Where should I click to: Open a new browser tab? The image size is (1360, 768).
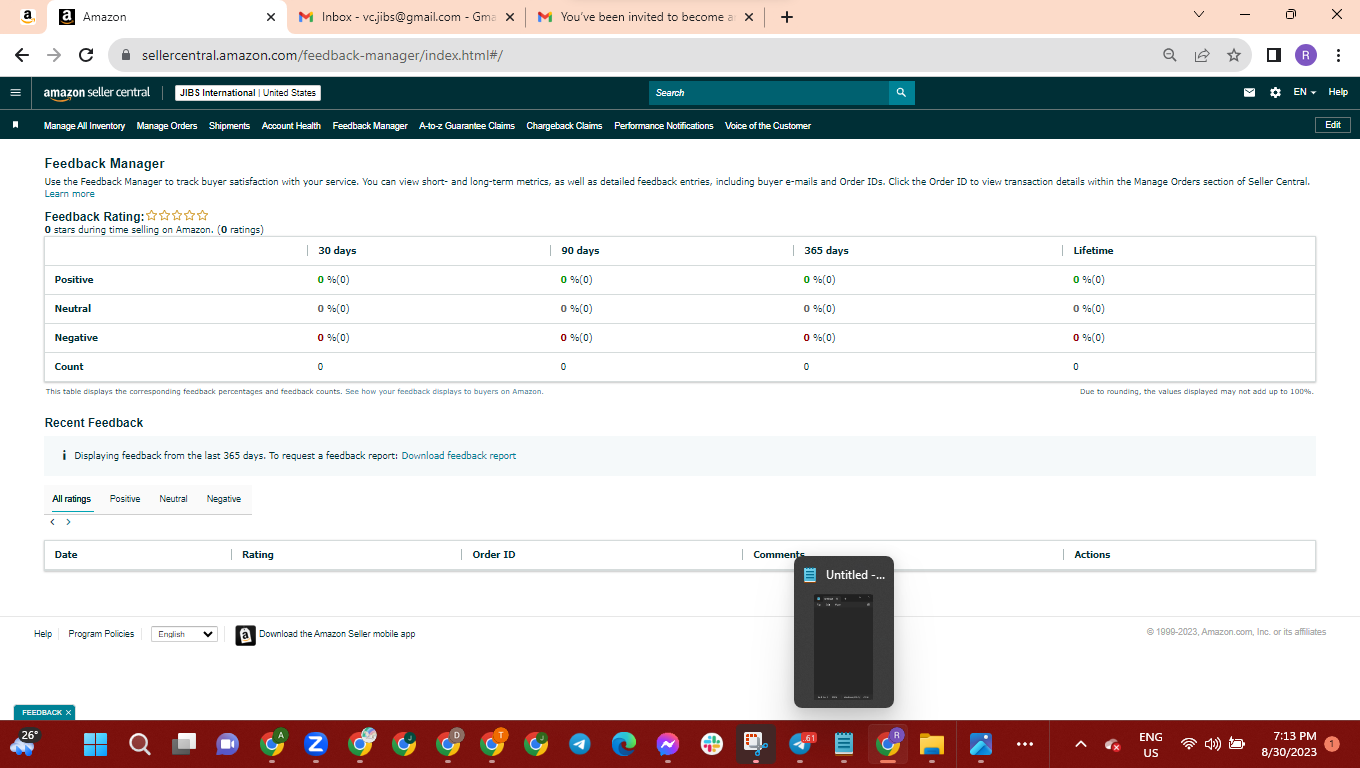(x=787, y=17)
